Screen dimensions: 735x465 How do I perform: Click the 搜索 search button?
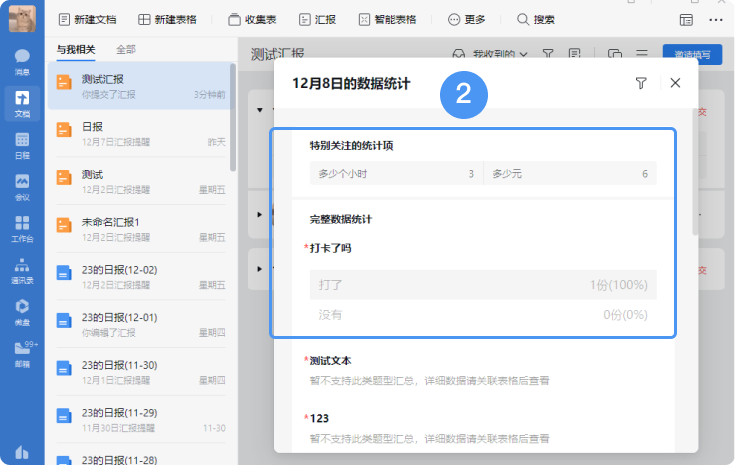point(536,20)
